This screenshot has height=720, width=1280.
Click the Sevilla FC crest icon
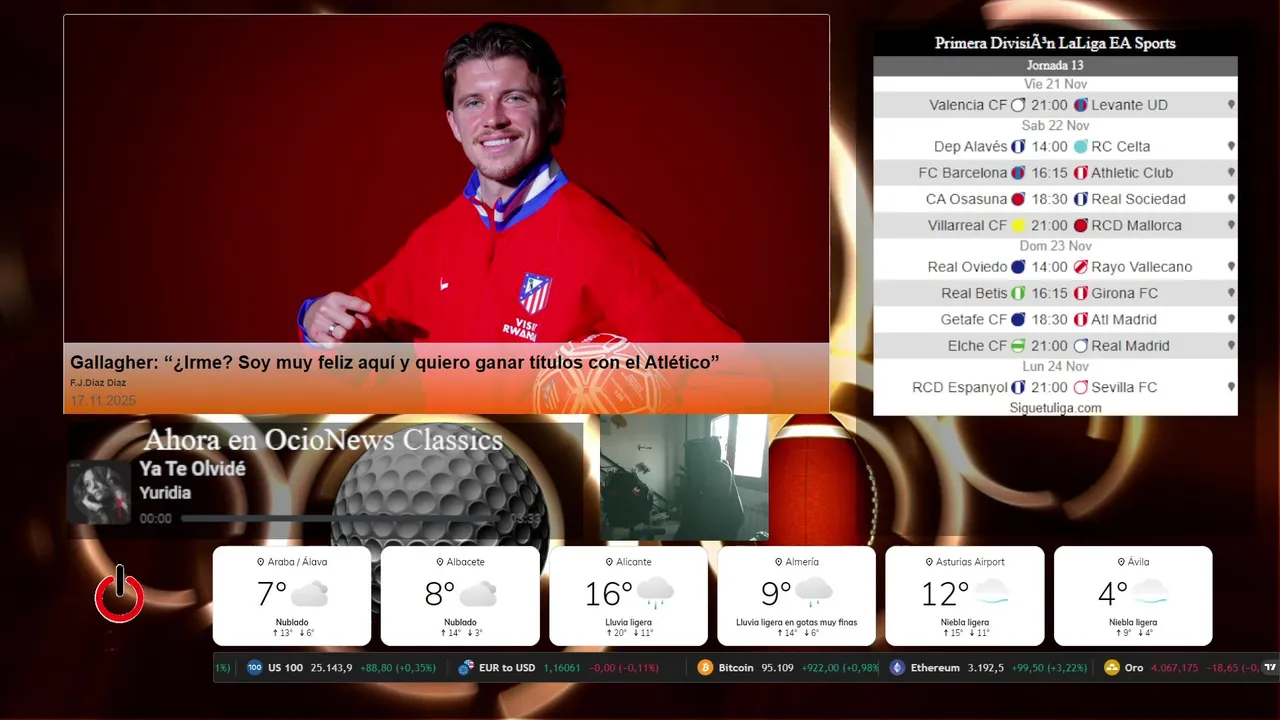coord(1081,387)
